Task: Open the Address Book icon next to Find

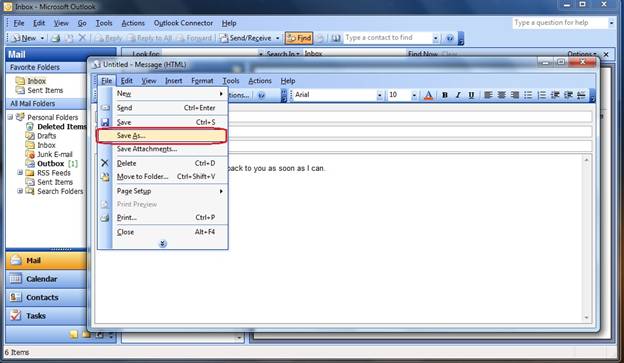Action: pos(335,38)
